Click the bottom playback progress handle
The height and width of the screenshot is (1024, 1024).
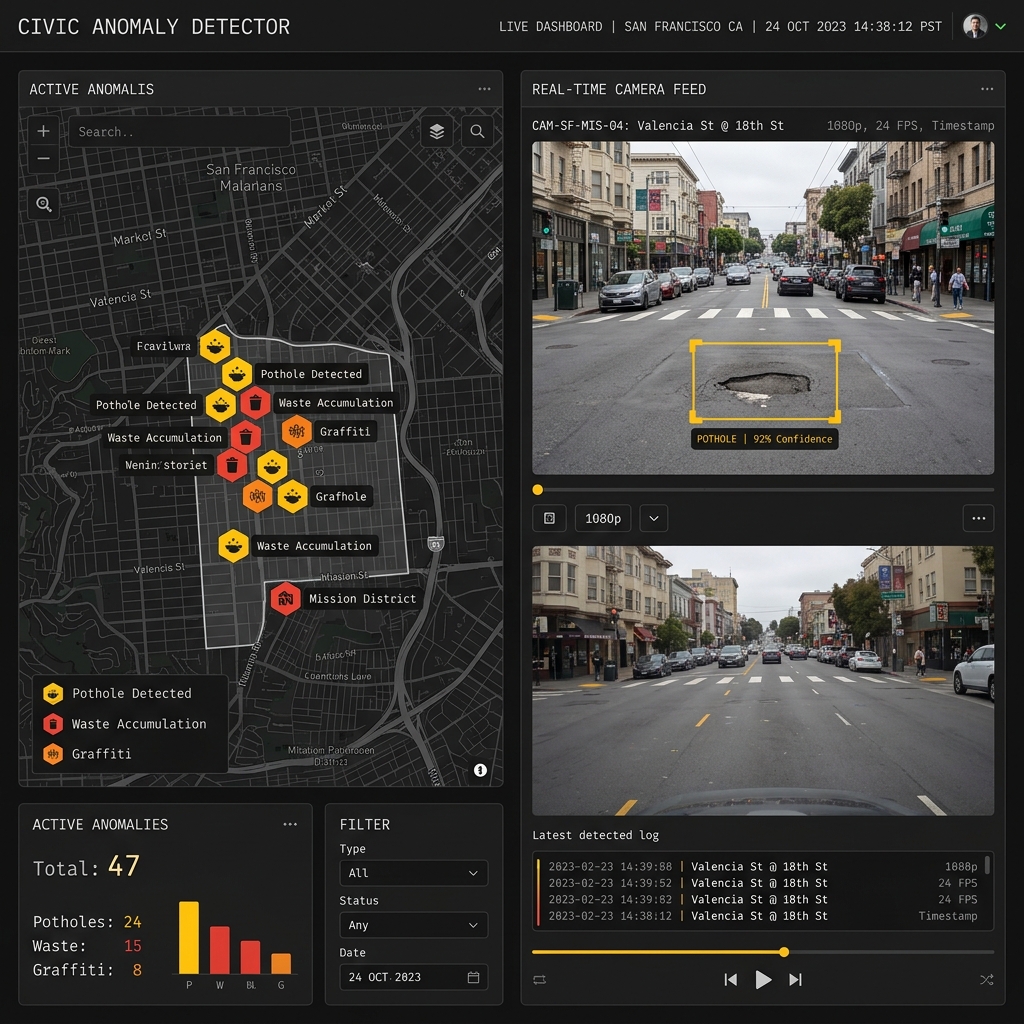coord(784,952)
